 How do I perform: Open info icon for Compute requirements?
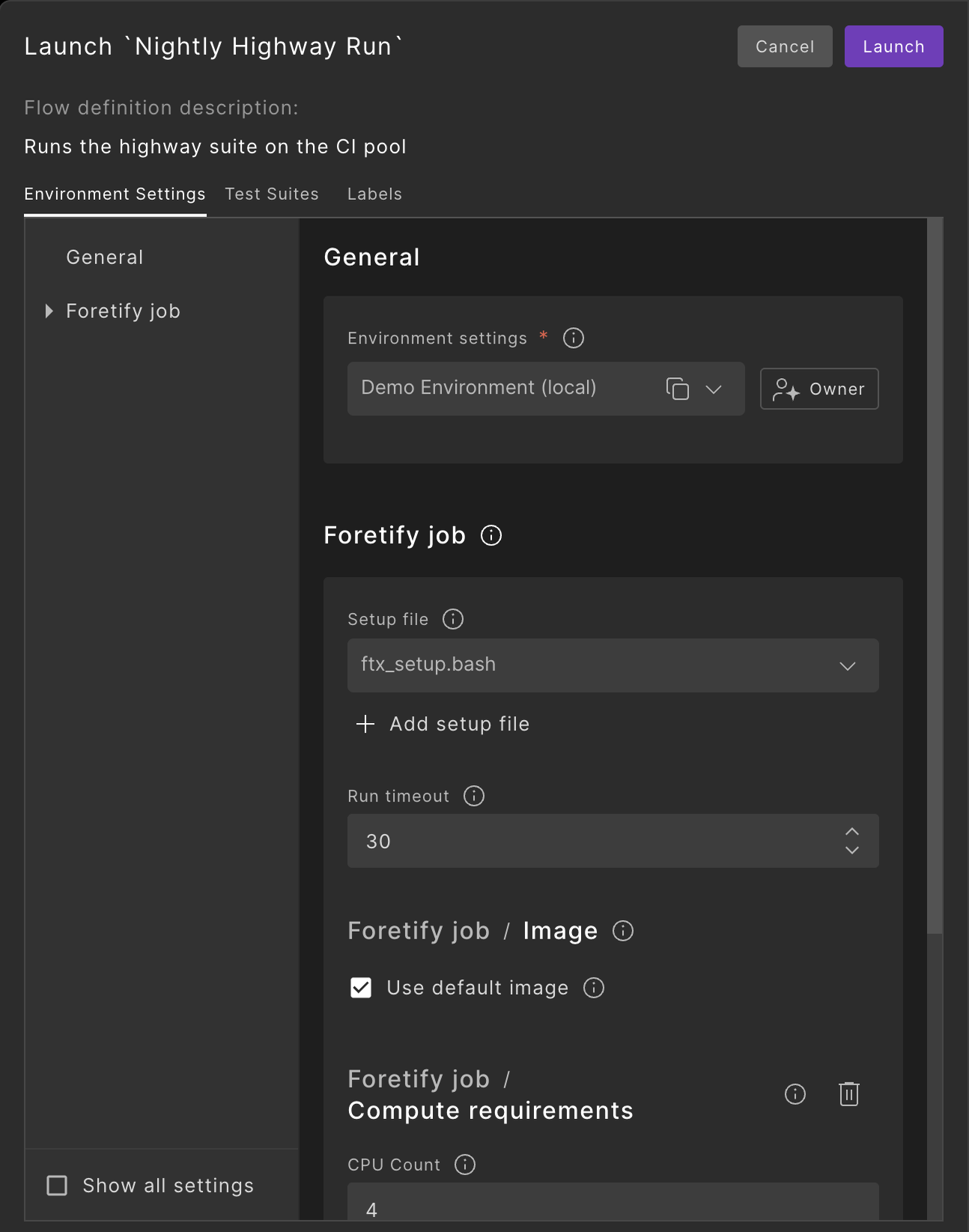(x=795, y=1094)
